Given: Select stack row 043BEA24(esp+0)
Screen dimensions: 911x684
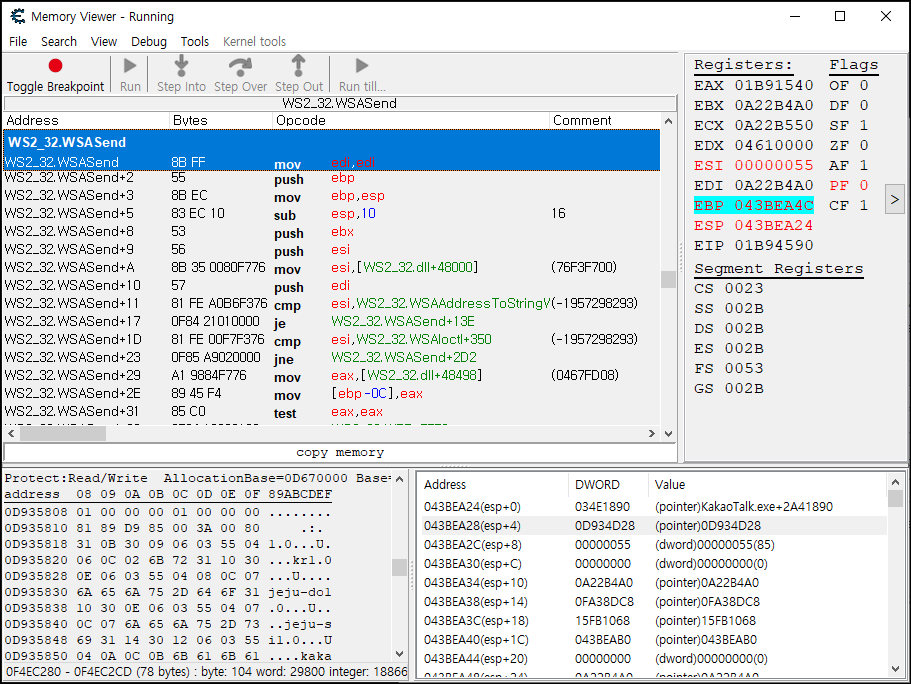Looking at the screenshot, I should pyautogui.click(x=654, y=507).
